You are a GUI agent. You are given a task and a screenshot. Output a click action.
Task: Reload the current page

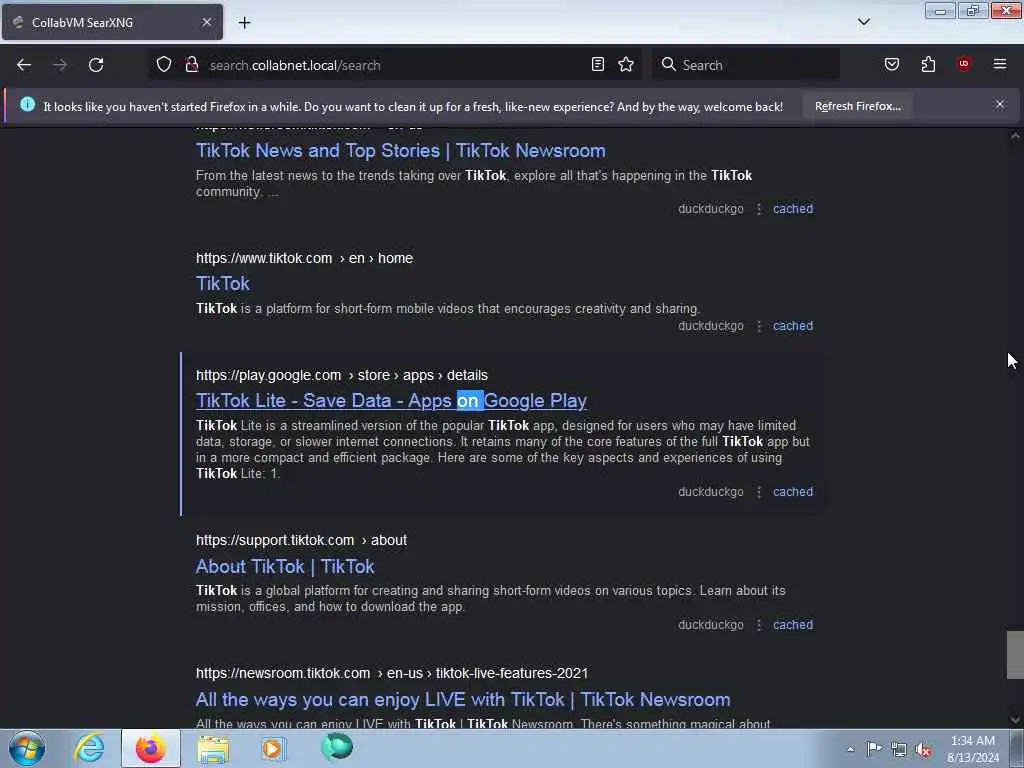96,65
